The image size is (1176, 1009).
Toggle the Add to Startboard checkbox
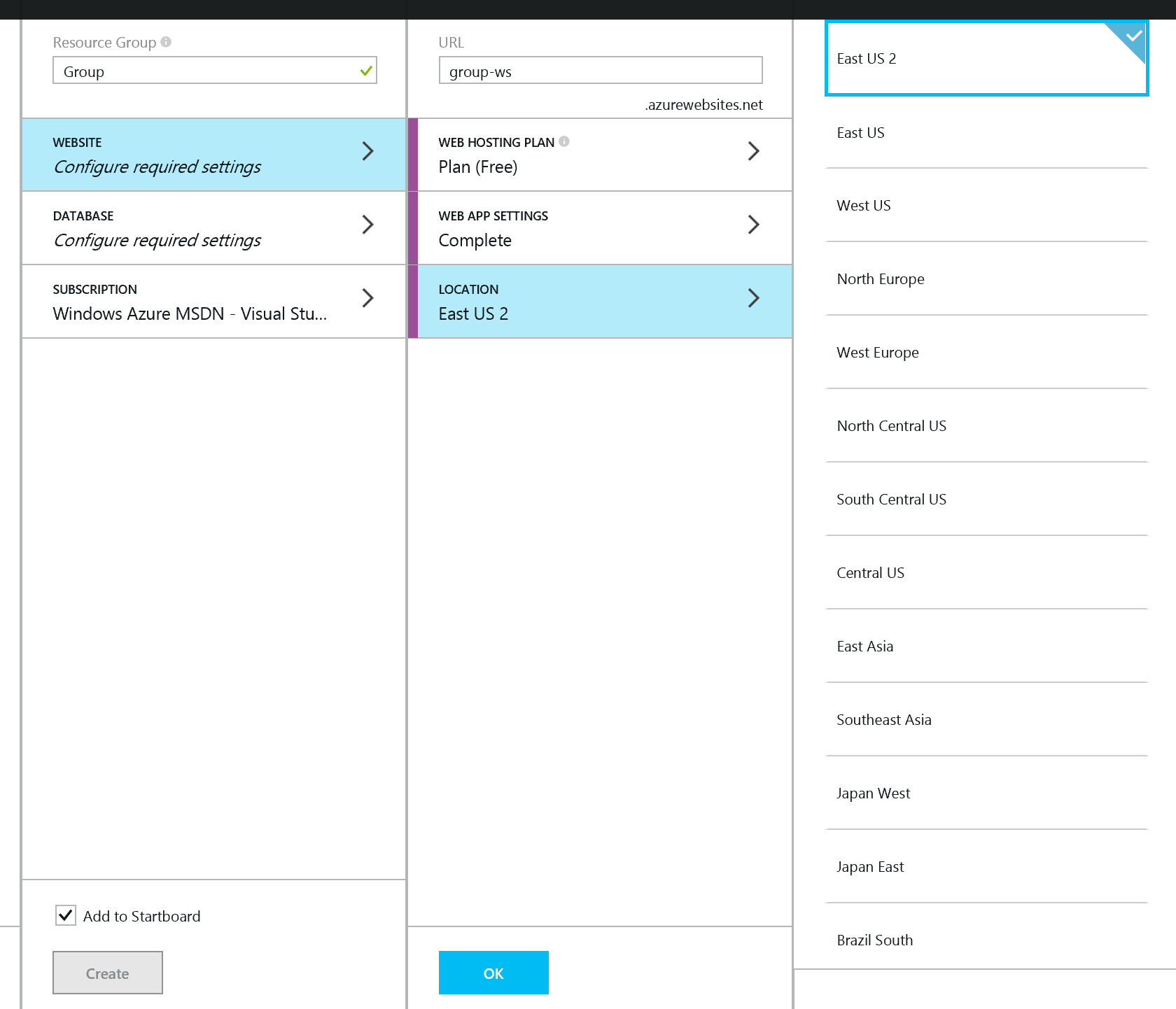(66, 915)
